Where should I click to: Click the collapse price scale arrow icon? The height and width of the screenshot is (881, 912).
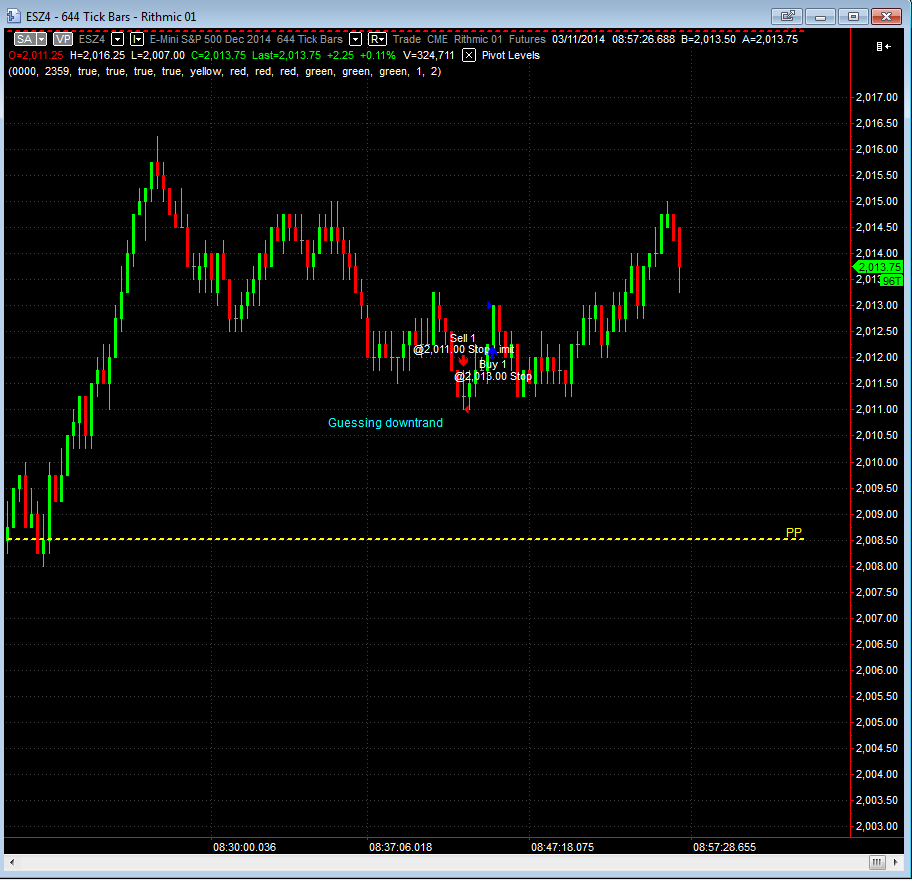883,47
